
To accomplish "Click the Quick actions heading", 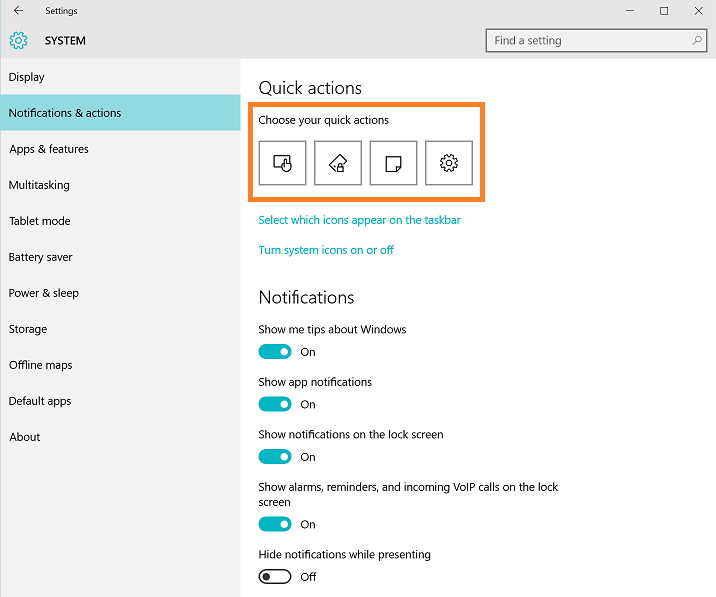I will [310, 88].
